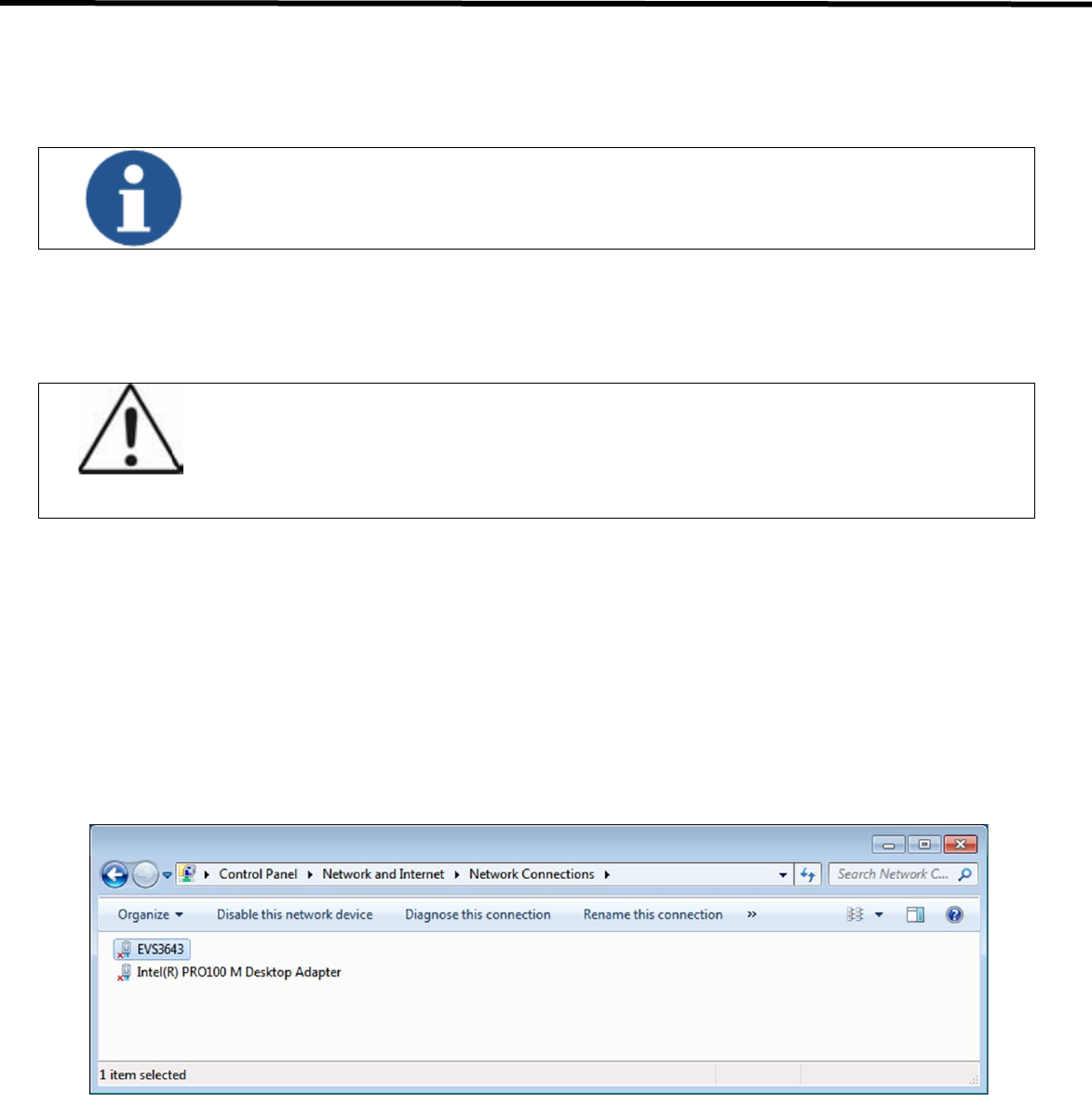The width and height of the screenshot is (1092, 1095).
Task: Click Disable this network device
Action: (x=294, y=914)
